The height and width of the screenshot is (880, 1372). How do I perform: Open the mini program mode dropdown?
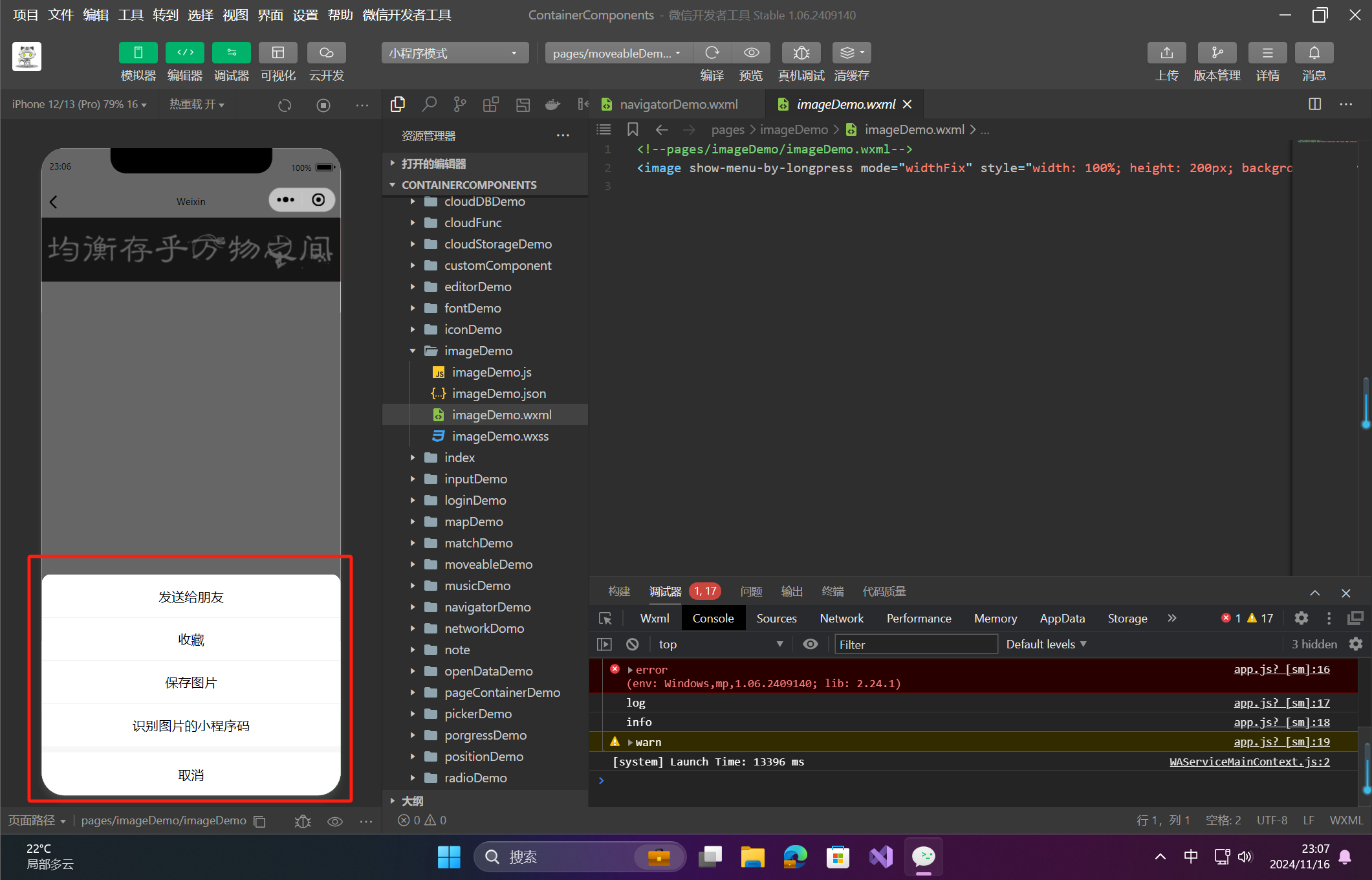click(x=455, y=53)
